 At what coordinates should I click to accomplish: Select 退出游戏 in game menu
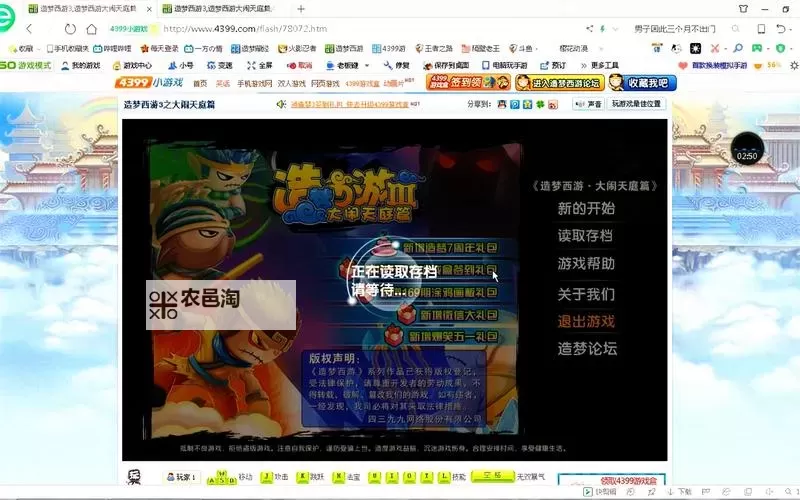coord(586,321)
